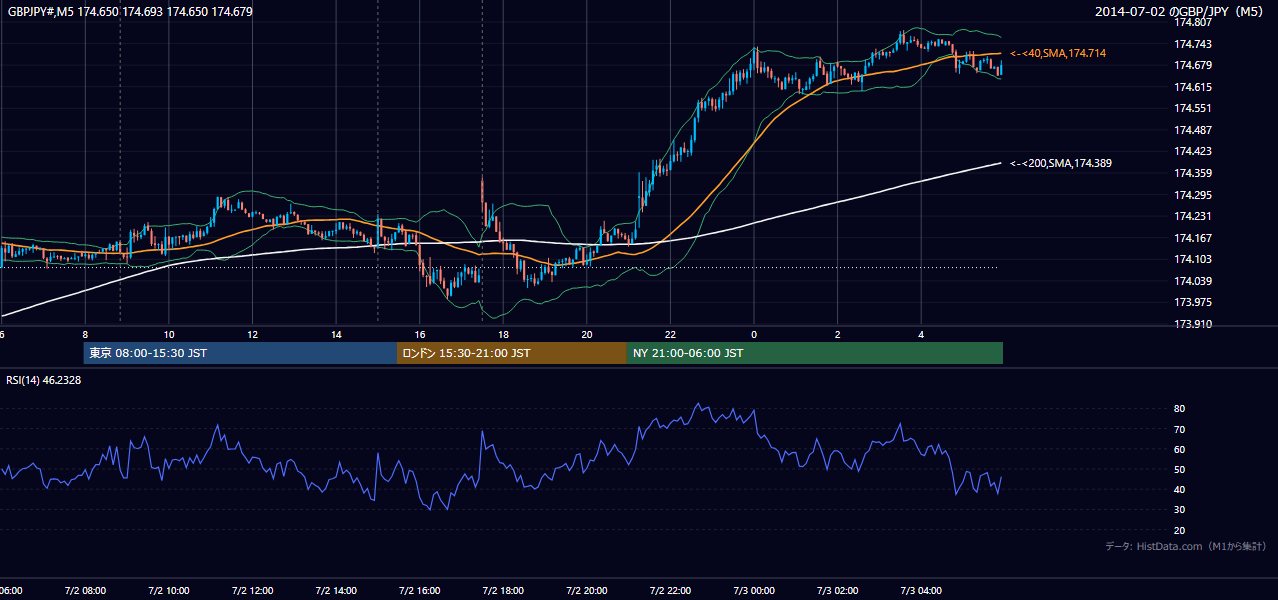Click the 7/2 18:00 date axis label
Image resolution: width=1278 pixels, height=600 pixels.
point(504,591)
